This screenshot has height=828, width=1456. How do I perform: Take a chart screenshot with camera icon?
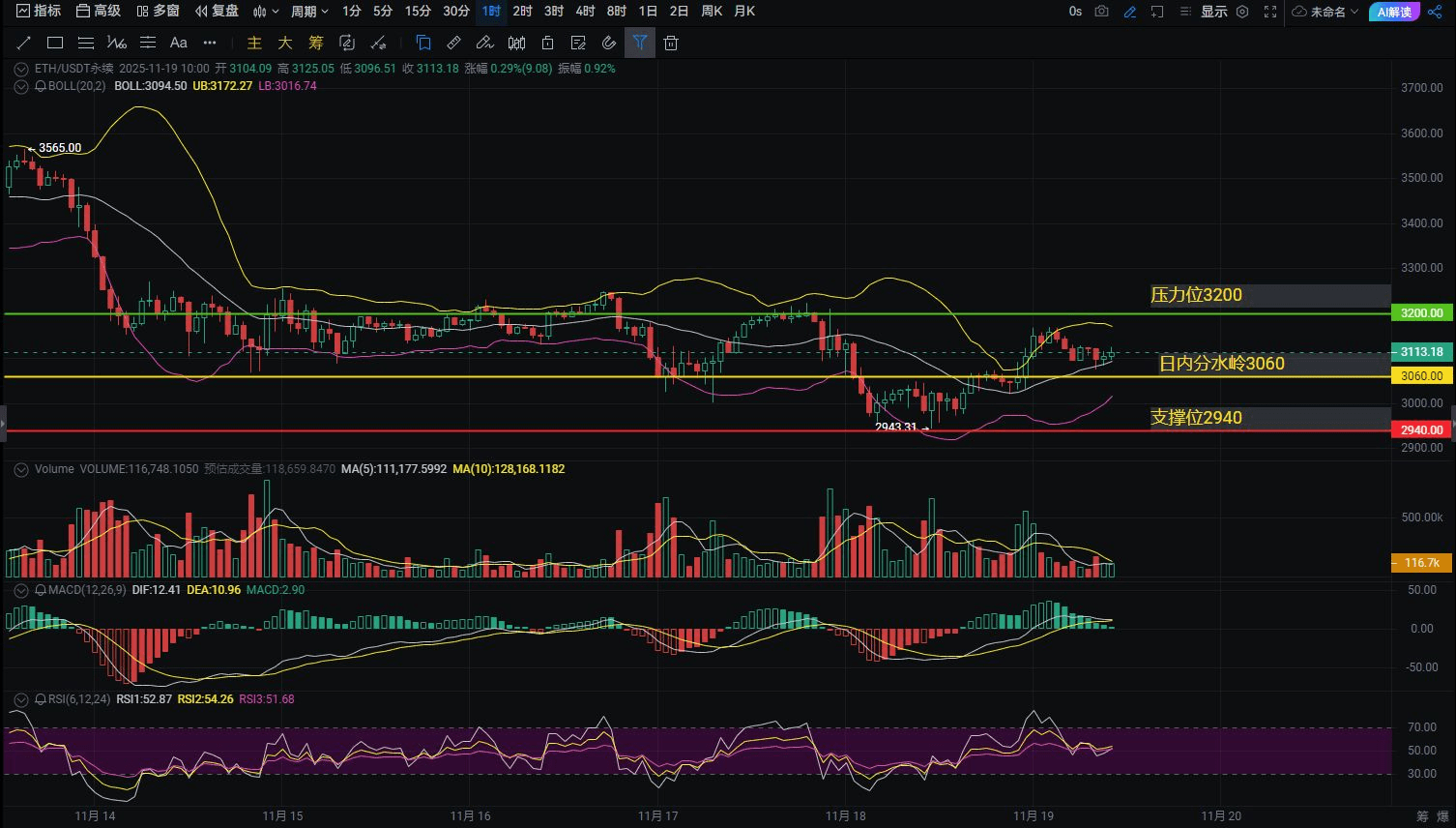pos(1102,12)
